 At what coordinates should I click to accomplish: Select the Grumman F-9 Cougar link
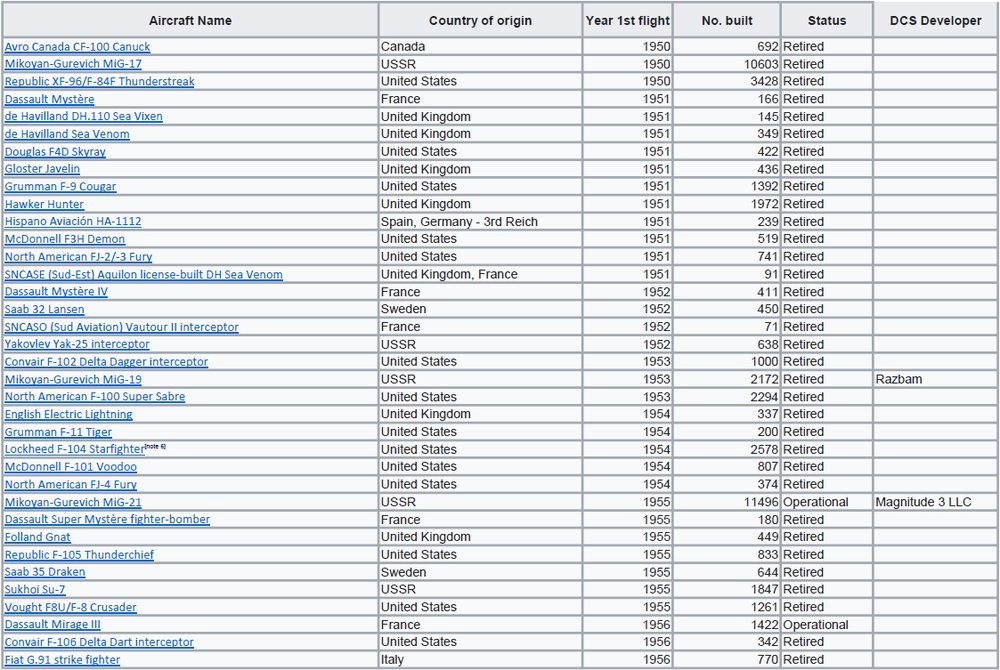coord(58,186)
